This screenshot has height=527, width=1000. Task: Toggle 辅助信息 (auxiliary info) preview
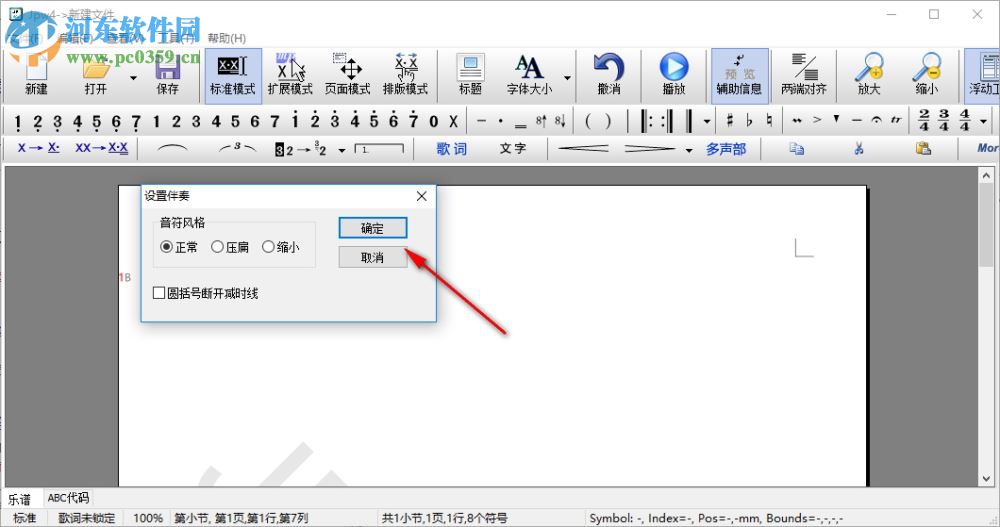click(739, 75)
